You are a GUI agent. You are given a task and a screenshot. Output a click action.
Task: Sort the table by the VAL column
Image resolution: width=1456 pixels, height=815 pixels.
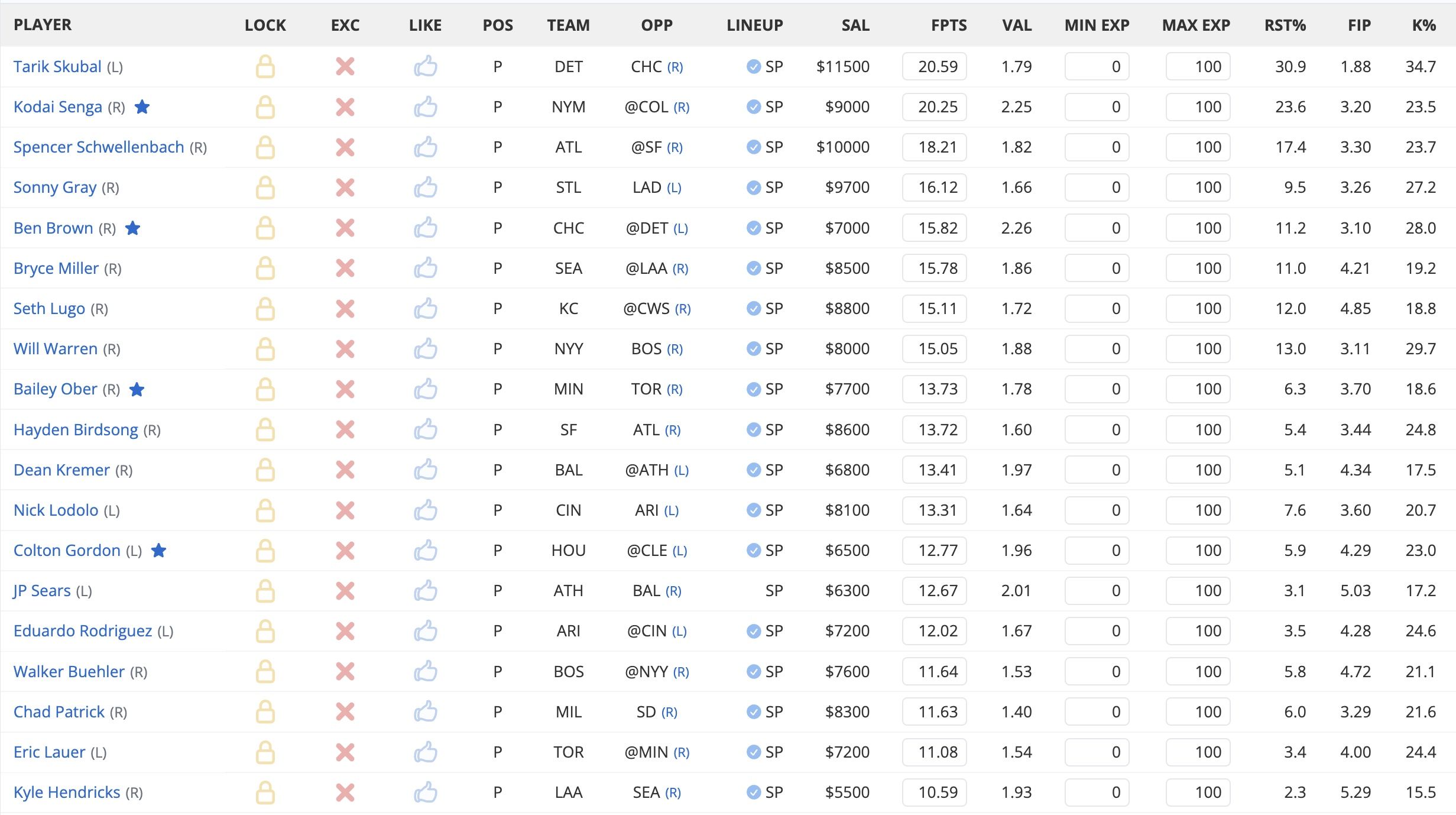tap(1017, 25)
